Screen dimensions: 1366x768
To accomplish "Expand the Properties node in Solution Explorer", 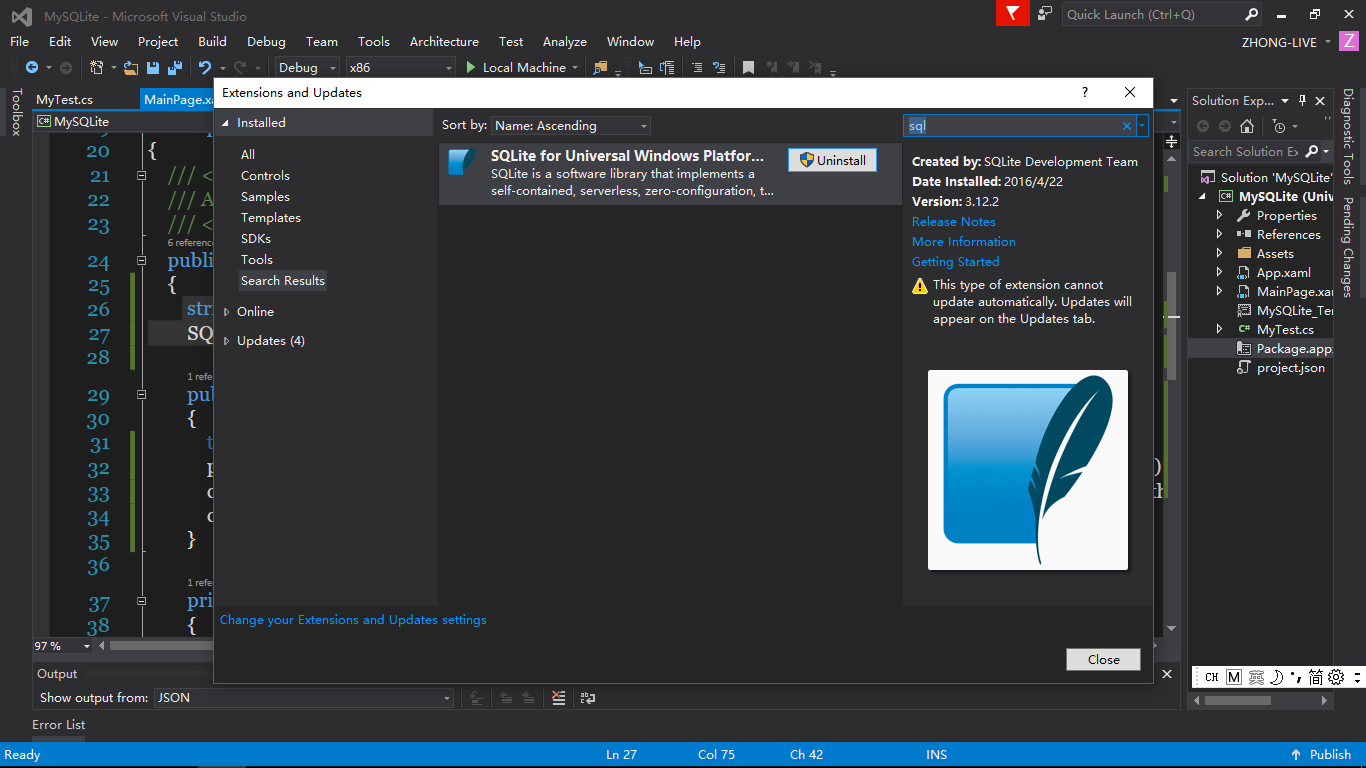I will click(1219, 215).
